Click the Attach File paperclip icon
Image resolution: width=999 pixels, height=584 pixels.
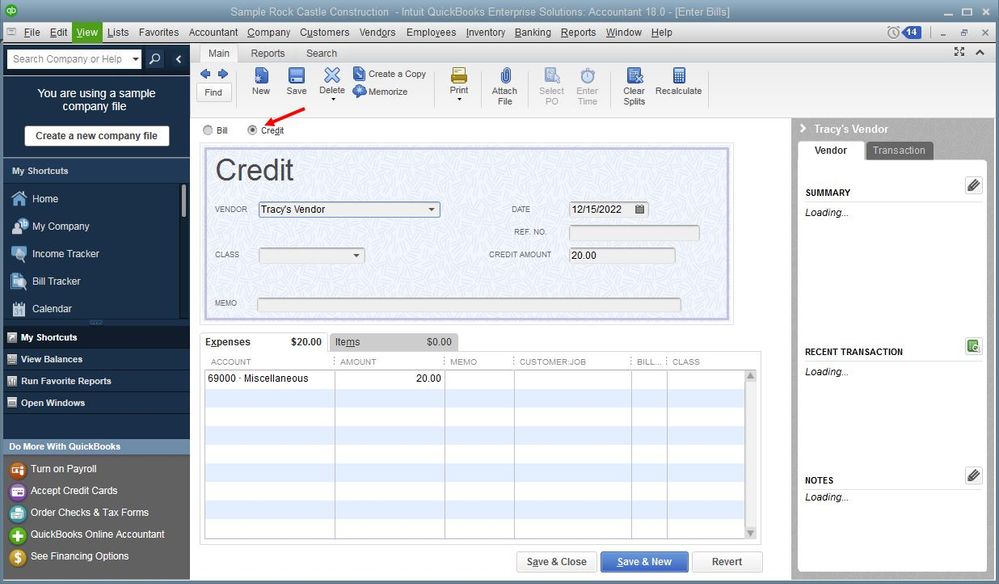(505, 76)
